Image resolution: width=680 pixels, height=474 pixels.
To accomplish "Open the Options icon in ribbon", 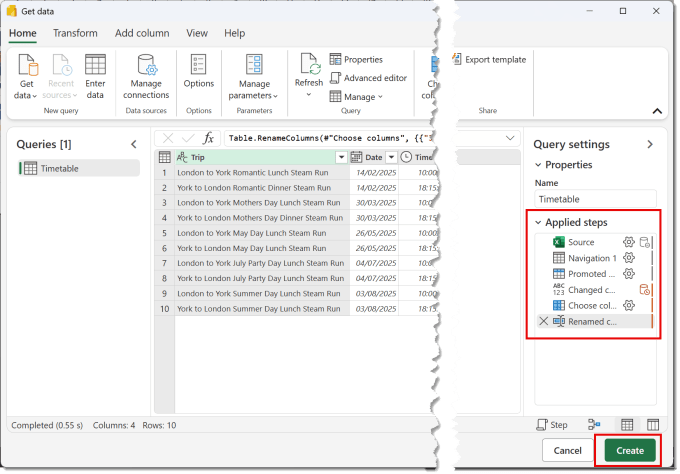I will tap(199, 65).
